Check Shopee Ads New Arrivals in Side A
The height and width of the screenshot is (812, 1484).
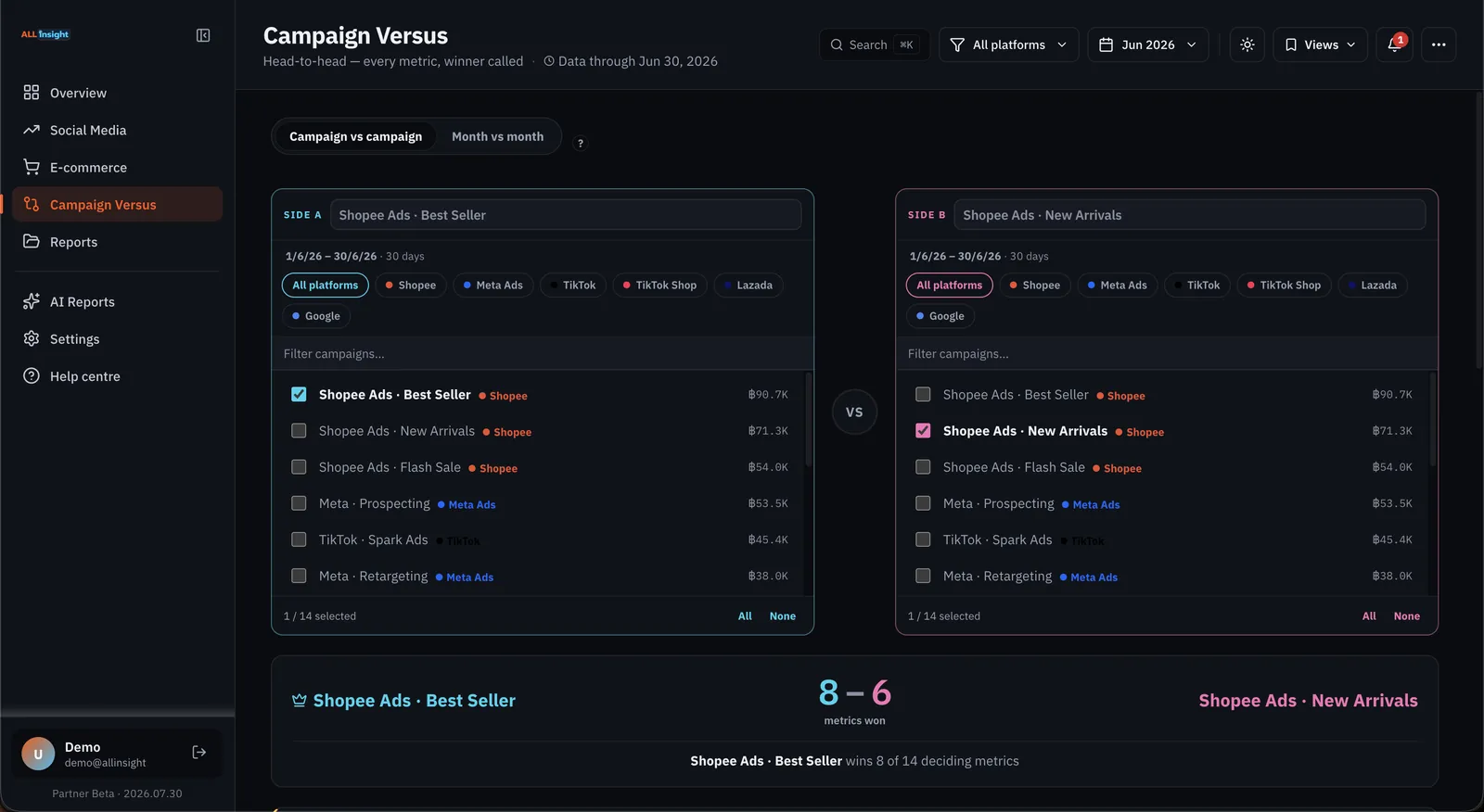tap(299, 430)
